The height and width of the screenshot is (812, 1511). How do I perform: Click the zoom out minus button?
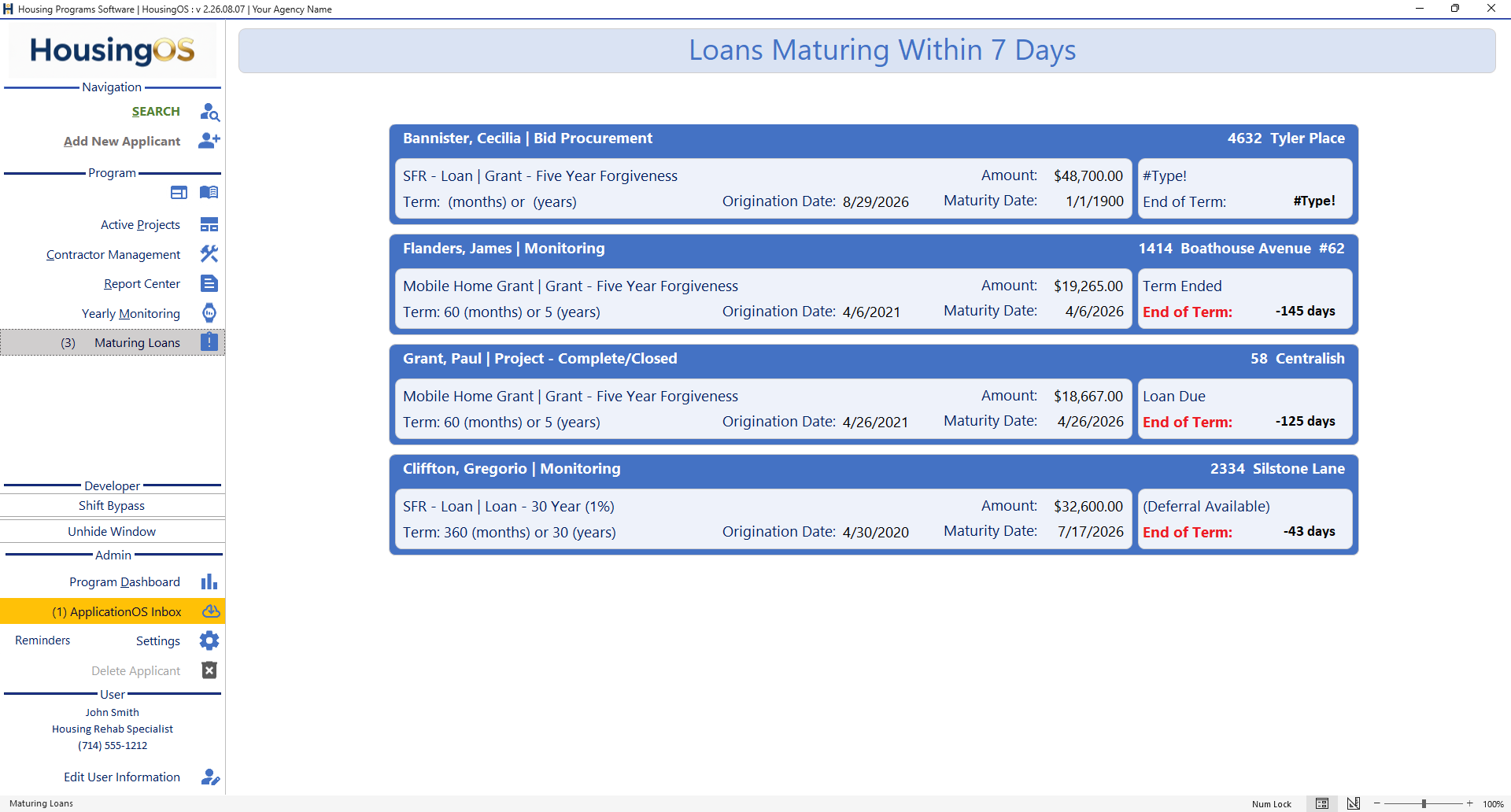(x=1377, y=803)
